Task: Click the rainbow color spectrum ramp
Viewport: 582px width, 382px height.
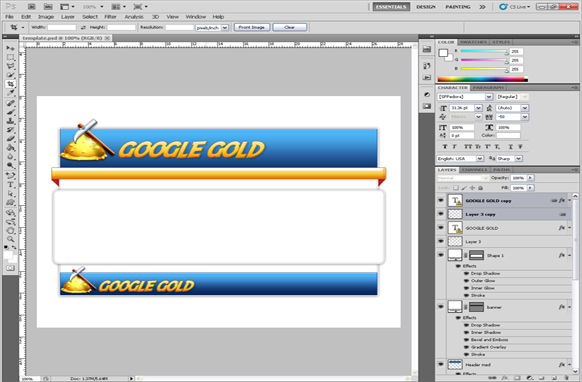Action: pyautogui.click(x=483, y=79)
